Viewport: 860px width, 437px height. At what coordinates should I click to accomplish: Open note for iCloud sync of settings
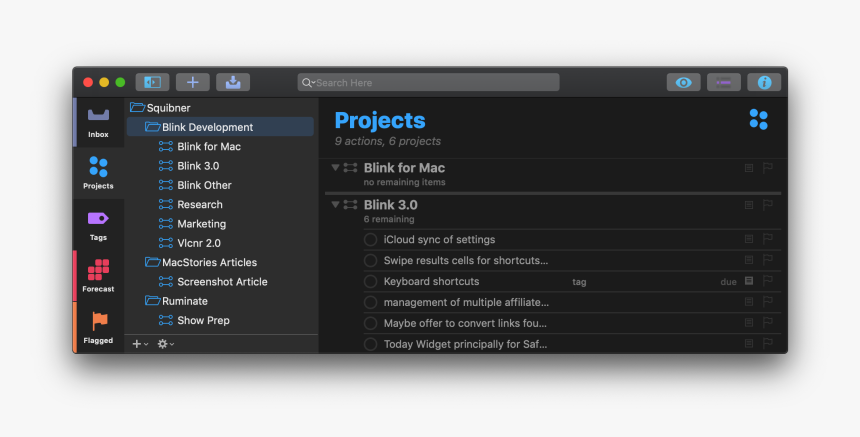click(x=749, y=239)
